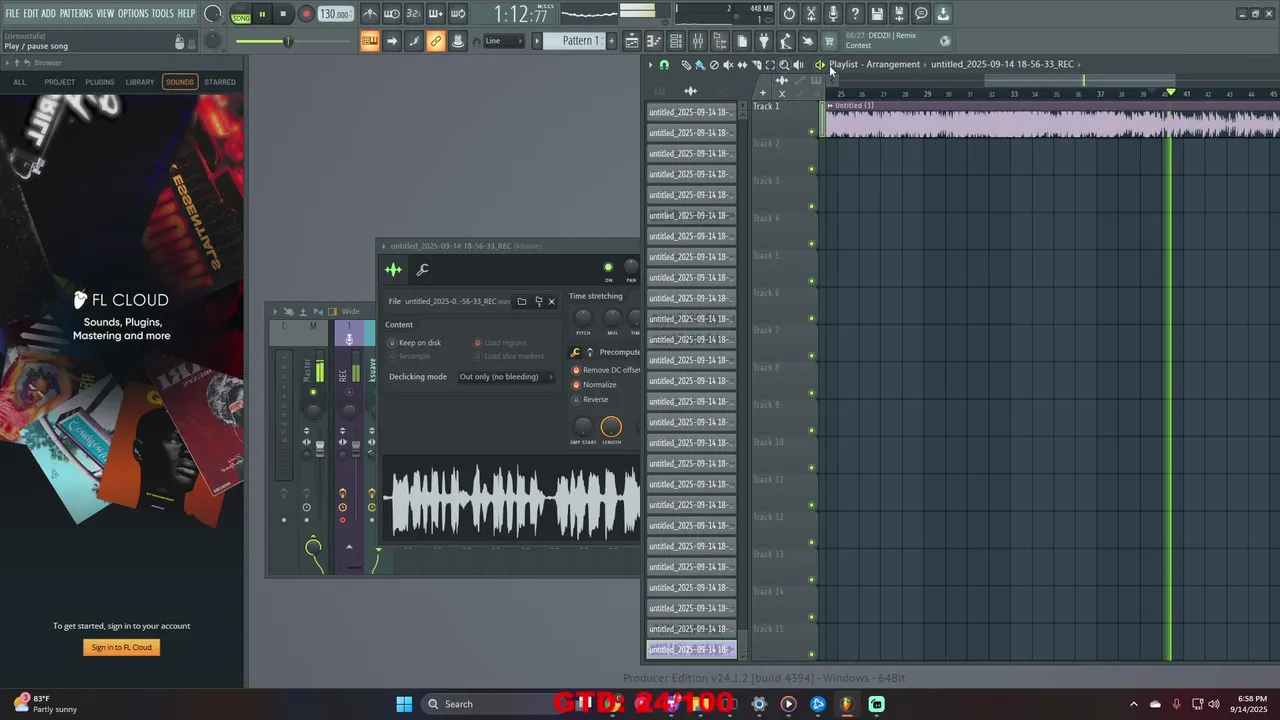Click the sampler waveform preview
1280x720 pixels.
[512, 500]
